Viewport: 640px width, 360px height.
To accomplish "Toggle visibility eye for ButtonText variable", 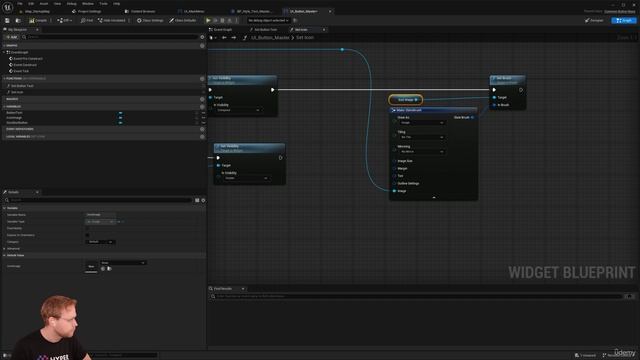I will coord(203,113).
